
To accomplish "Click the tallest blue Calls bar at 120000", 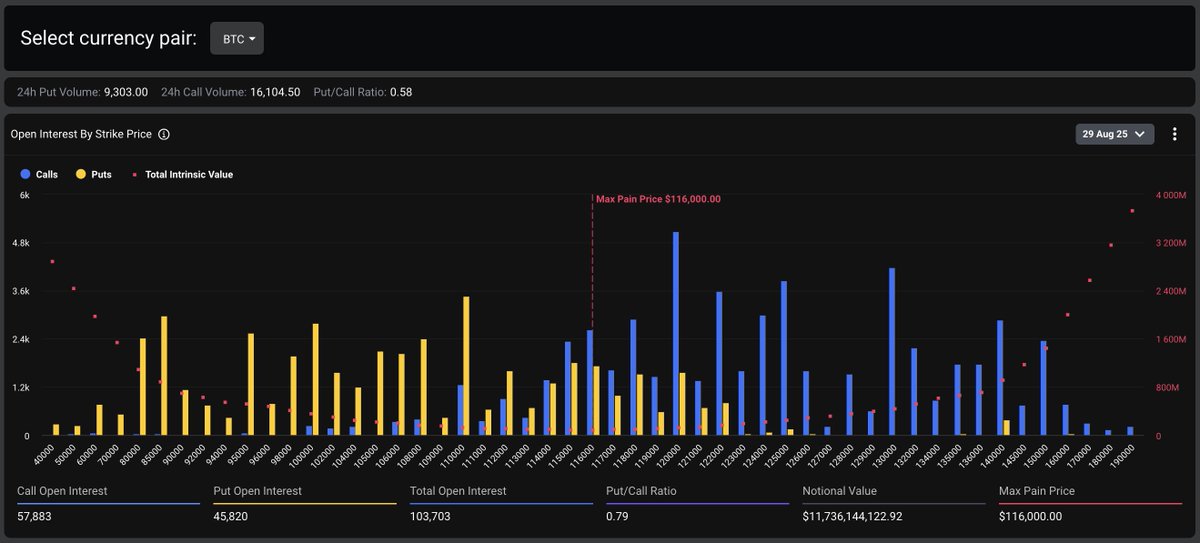I will [x=676, y=333].
